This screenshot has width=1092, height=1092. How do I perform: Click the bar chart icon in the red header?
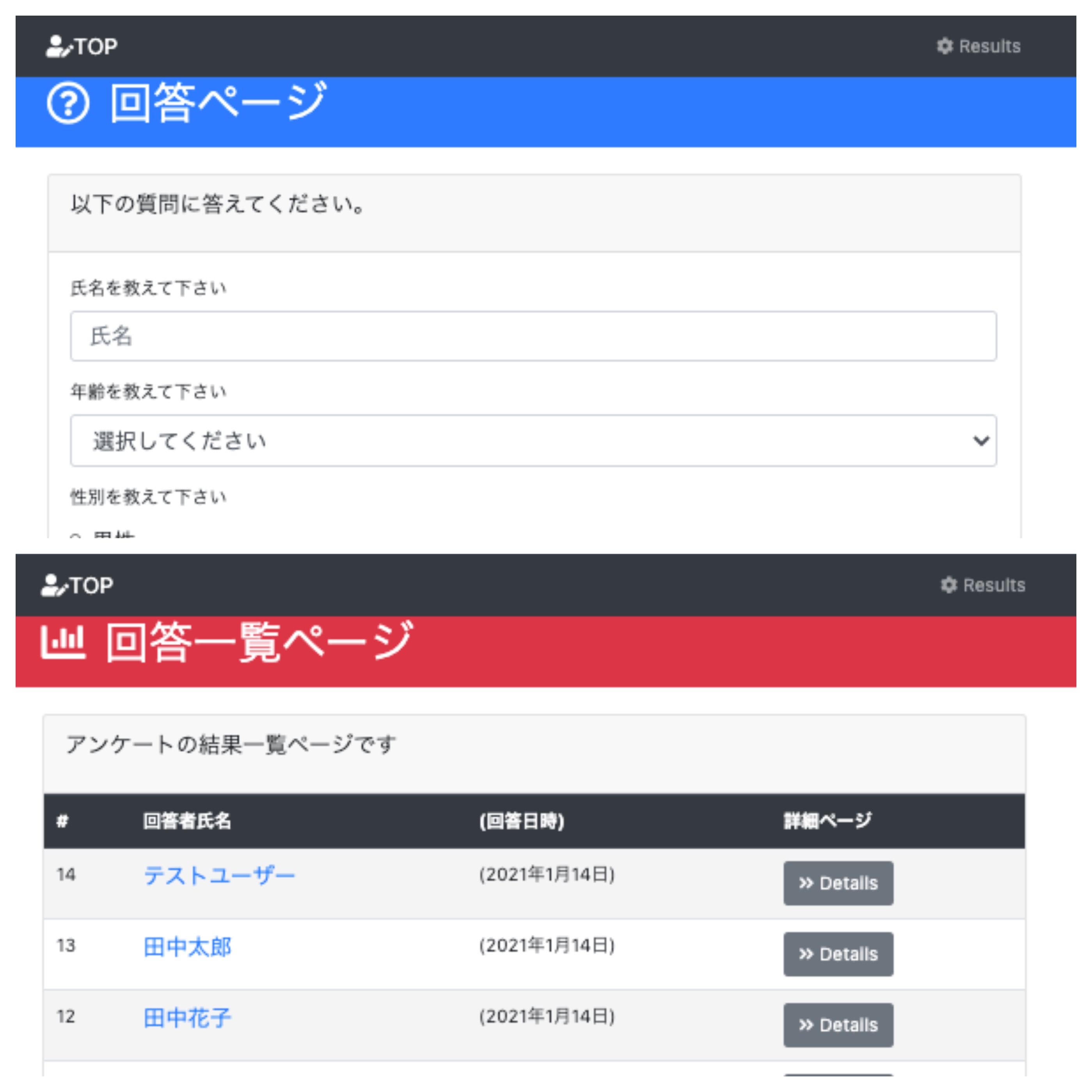[x=63, y=642]
